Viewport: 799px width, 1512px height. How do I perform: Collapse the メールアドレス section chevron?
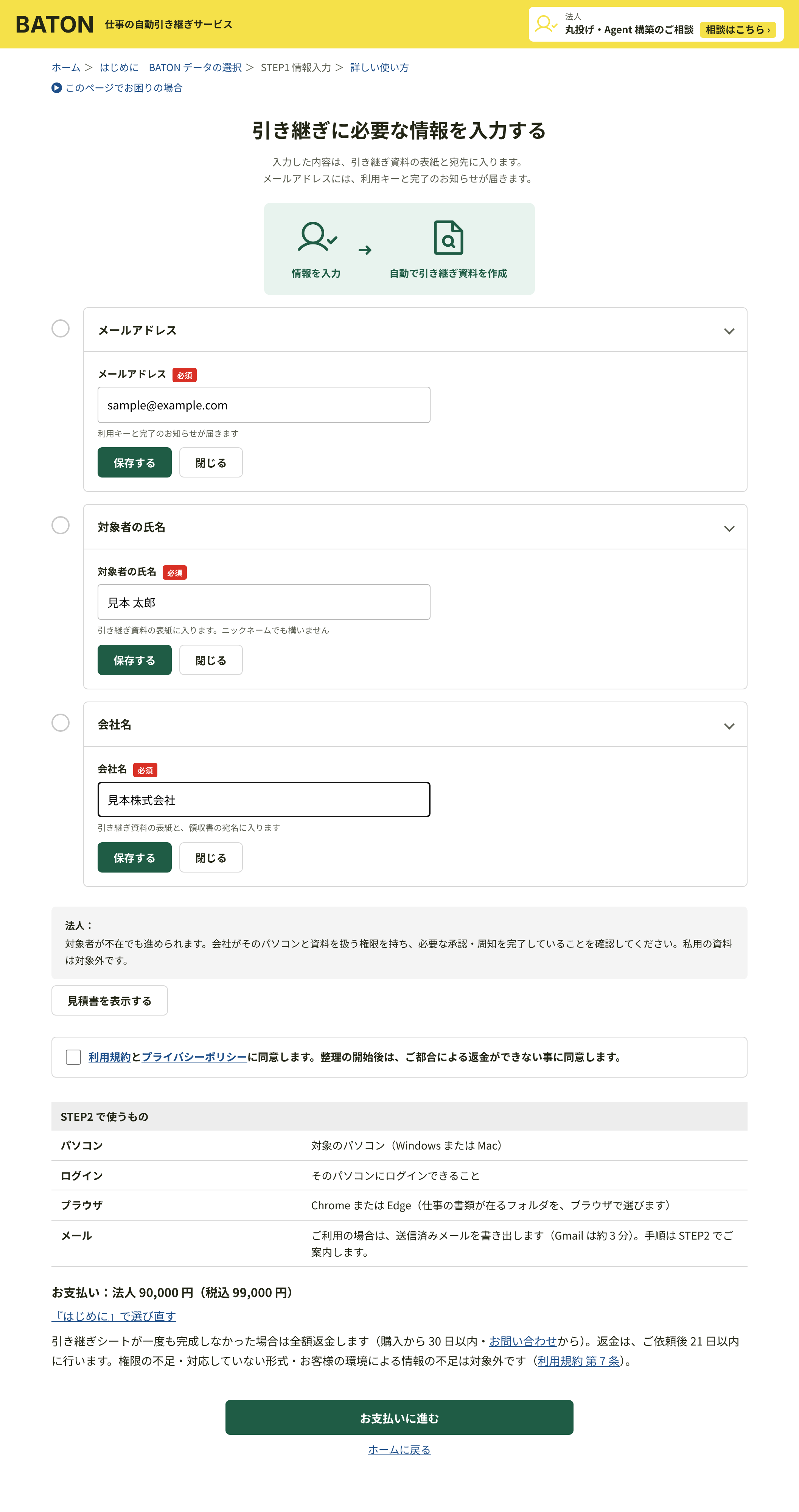tap(729, 331)
